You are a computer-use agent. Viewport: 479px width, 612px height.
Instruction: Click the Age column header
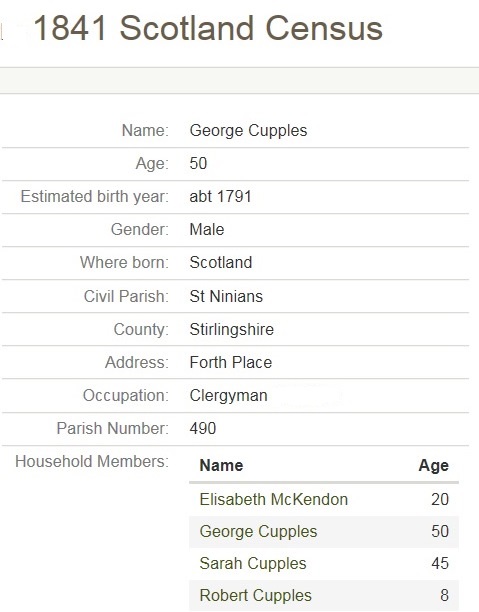pyautogui.click(x=434, y=466)
